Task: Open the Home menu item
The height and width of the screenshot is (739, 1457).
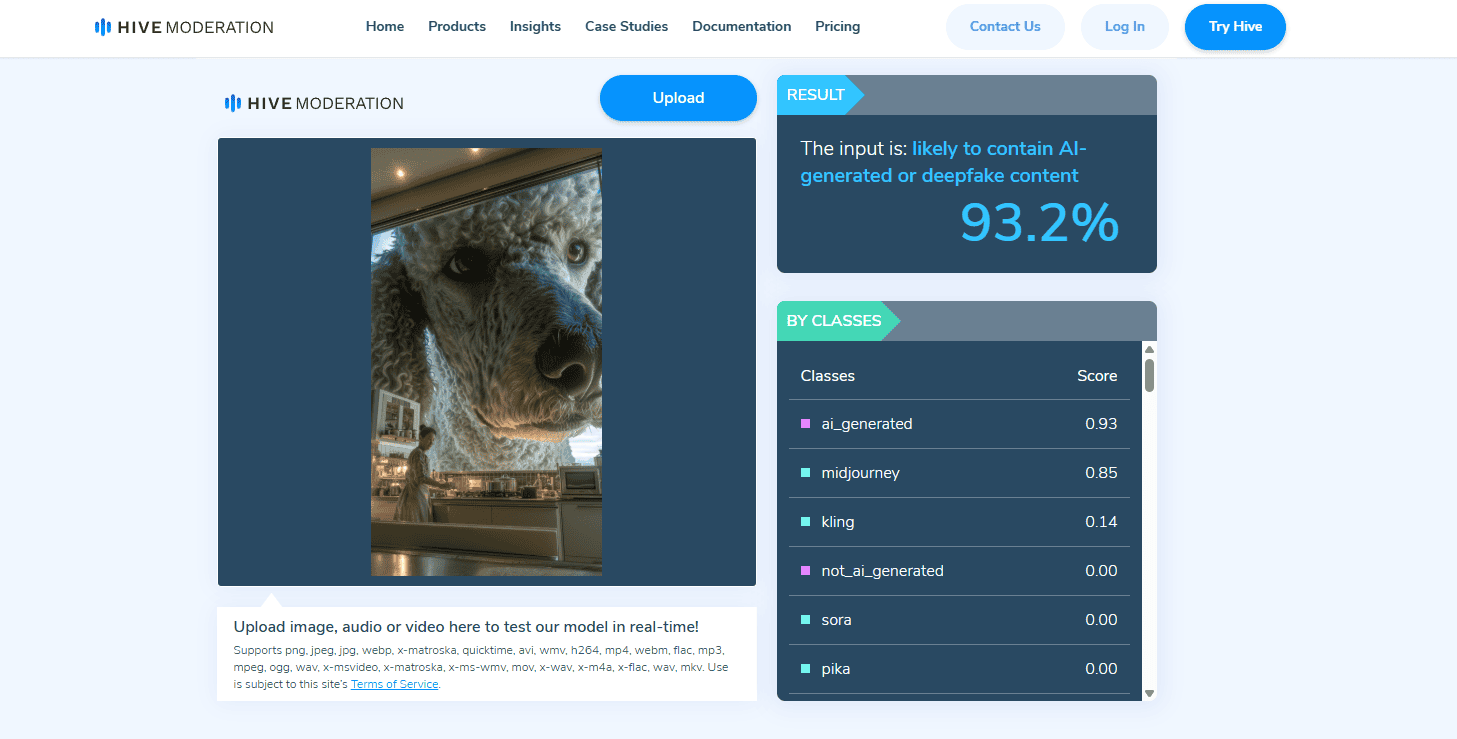Action: click(x=385, y=27)
